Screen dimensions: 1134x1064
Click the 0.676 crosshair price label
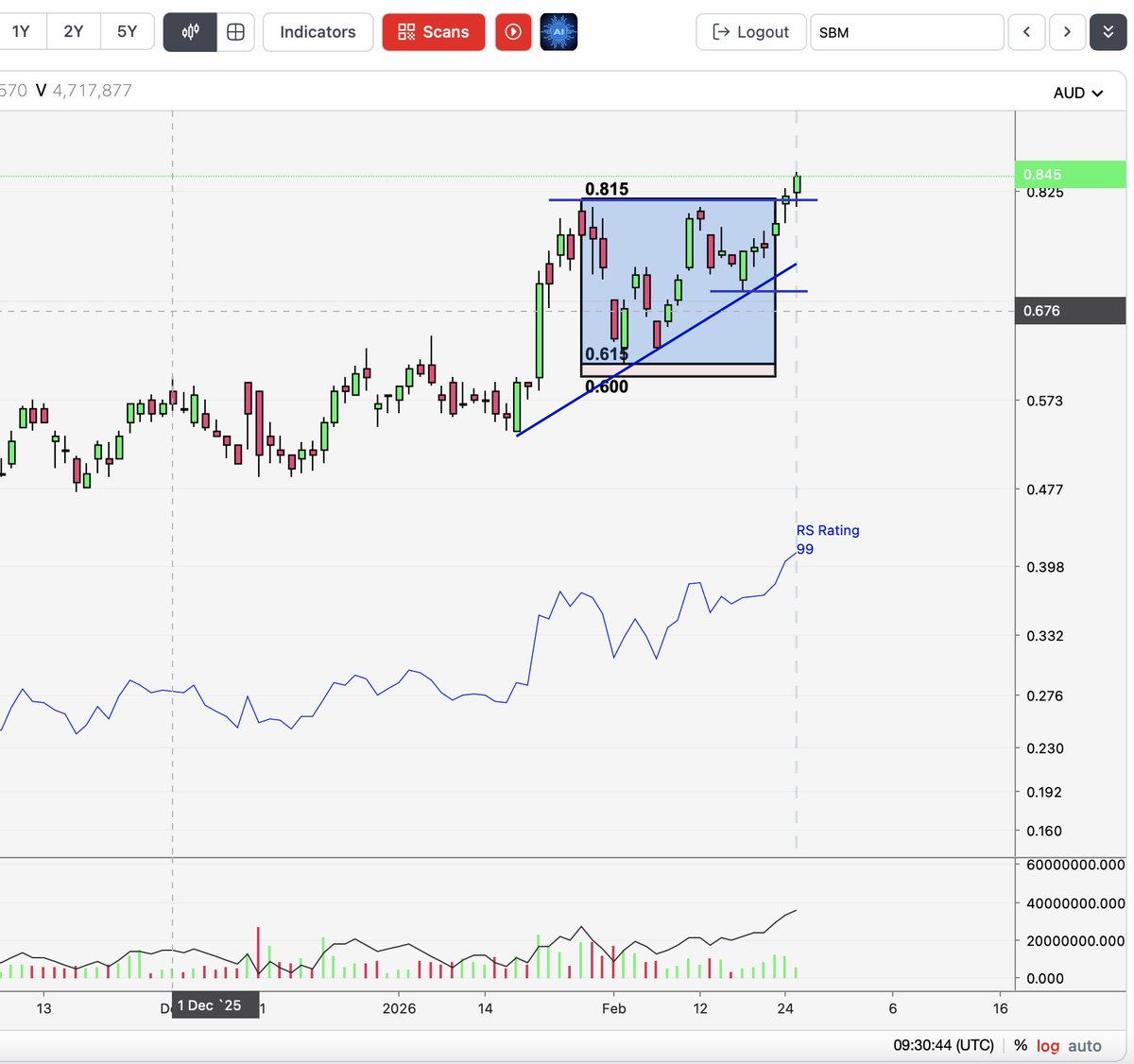[1071, 310]
